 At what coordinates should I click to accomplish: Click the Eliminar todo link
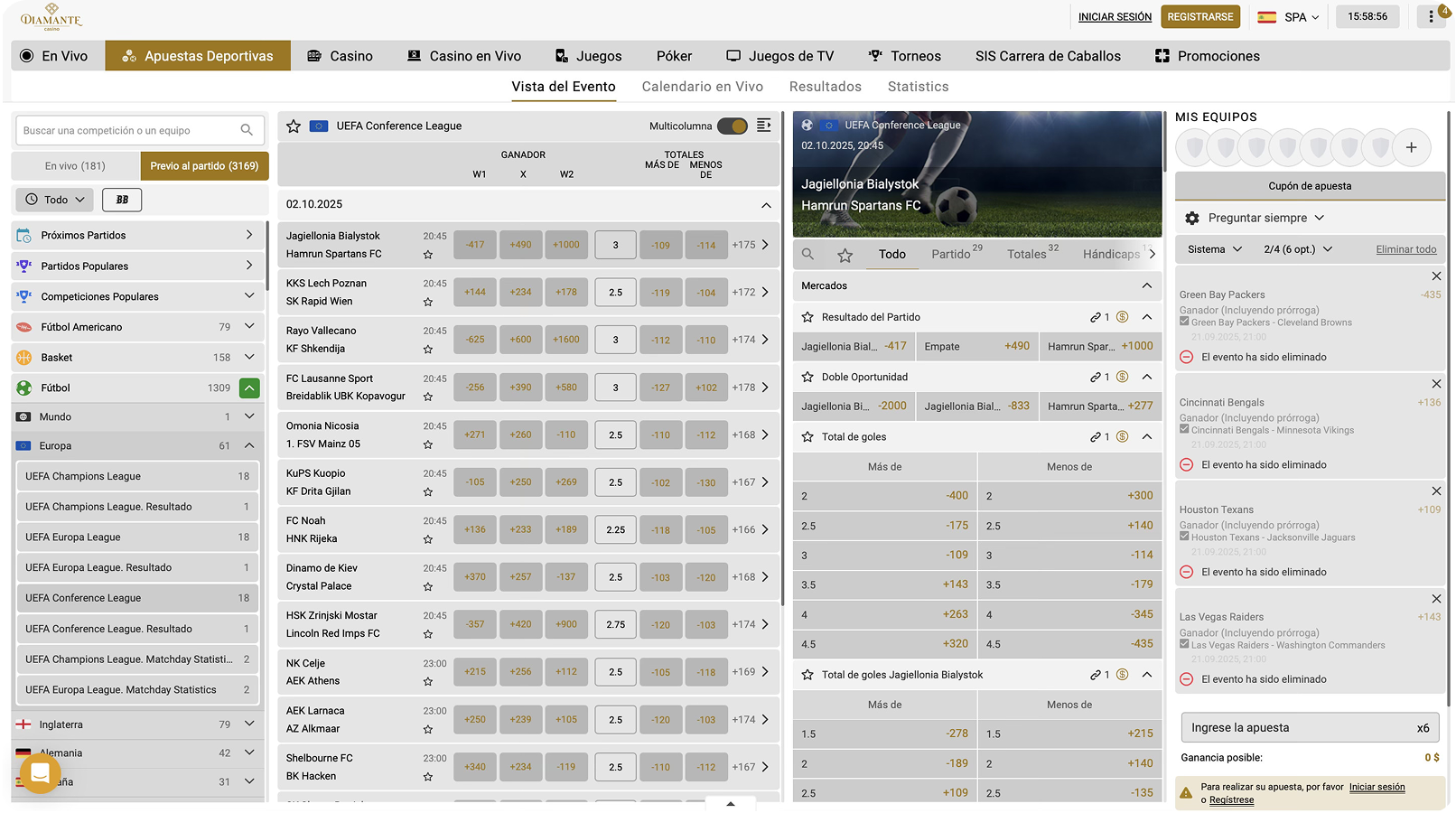1405,249
